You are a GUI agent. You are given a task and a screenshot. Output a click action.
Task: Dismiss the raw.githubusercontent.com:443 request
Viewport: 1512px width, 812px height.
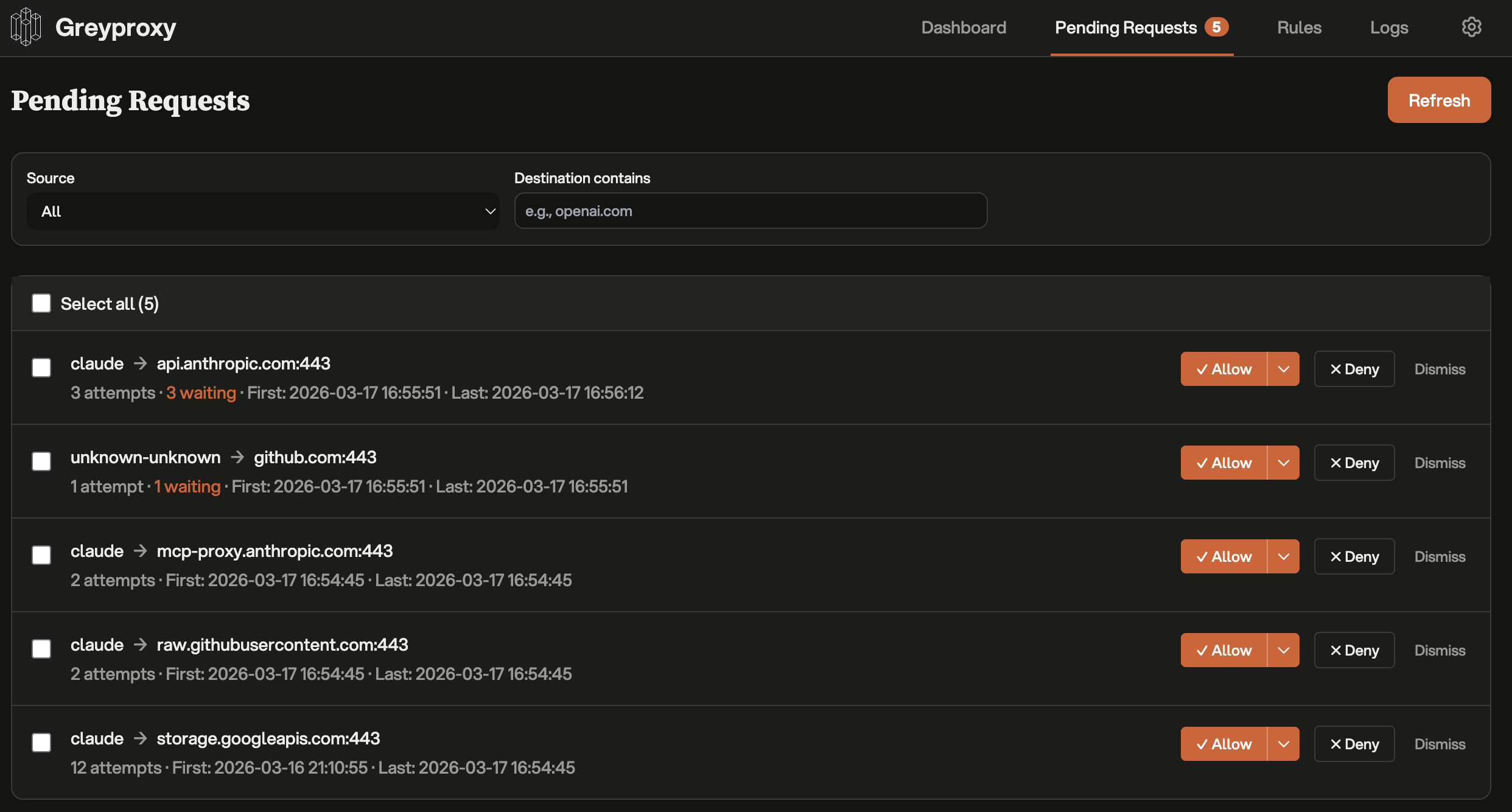pos(1440,650)
